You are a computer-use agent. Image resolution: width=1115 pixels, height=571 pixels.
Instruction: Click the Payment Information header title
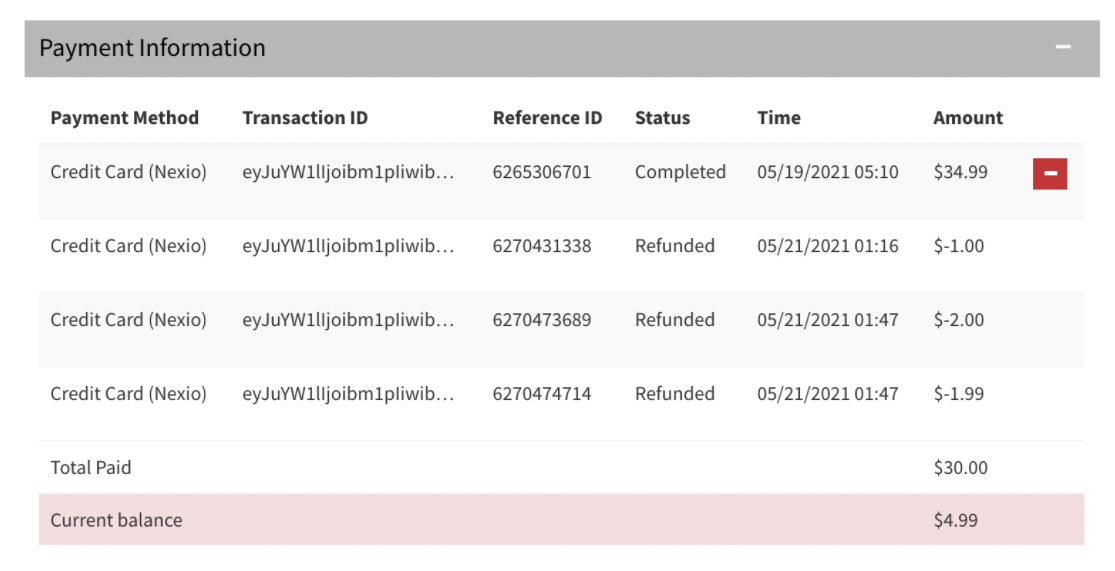click(152, 48)
